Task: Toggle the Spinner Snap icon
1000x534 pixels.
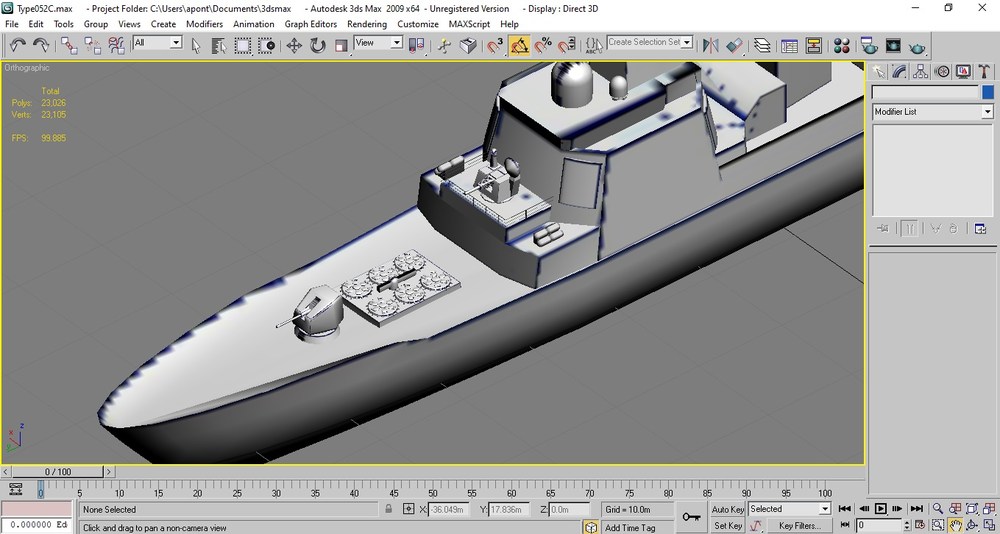Action: click(x=566, y=45)
